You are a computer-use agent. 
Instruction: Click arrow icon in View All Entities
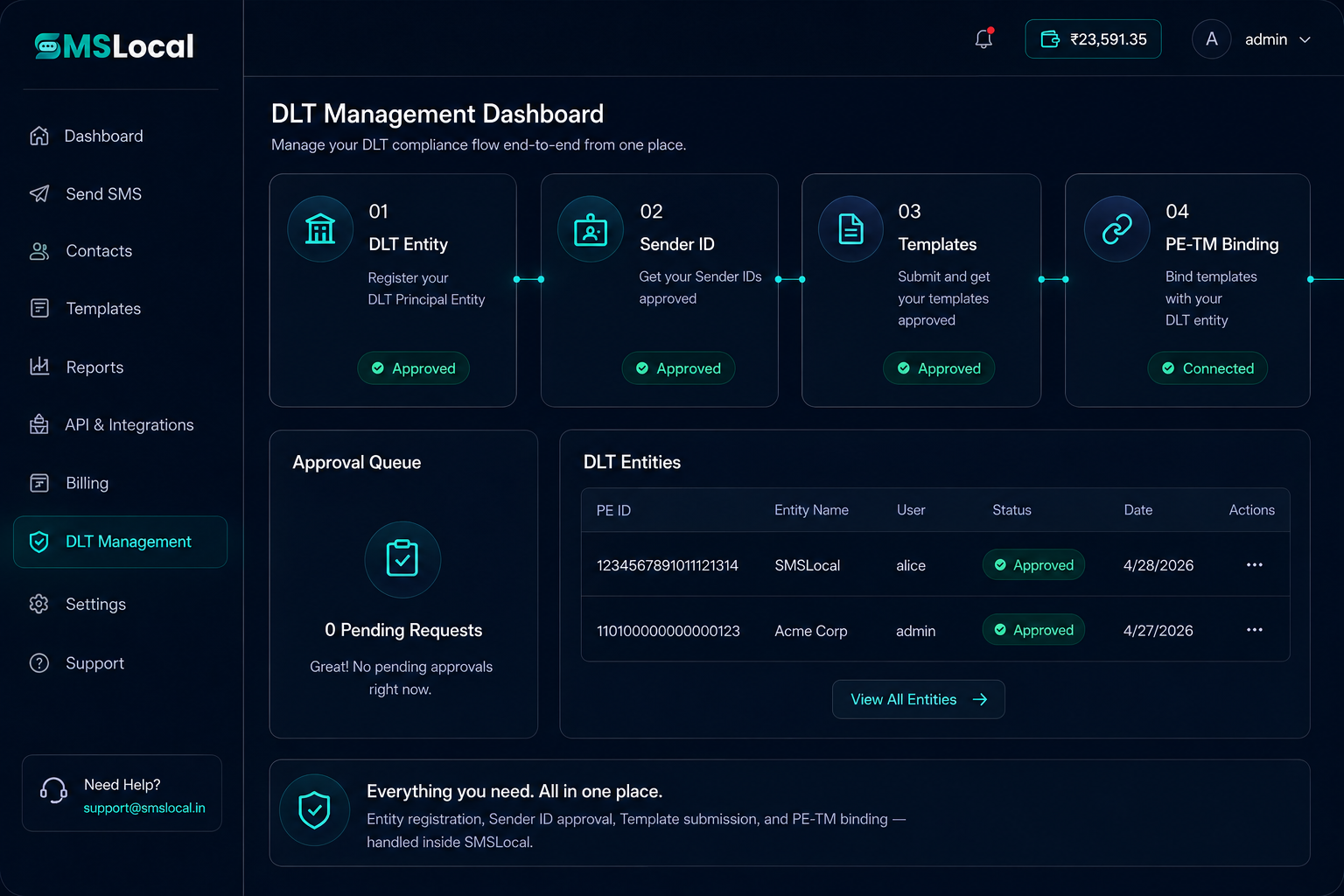(980, 699)
